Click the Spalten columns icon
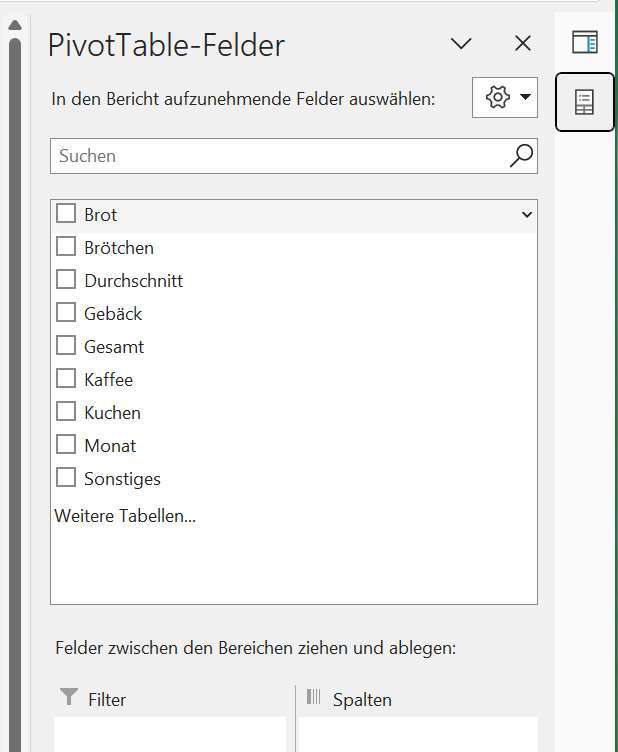The height and width of the screenshot is (752, 618). pos(313,697)
